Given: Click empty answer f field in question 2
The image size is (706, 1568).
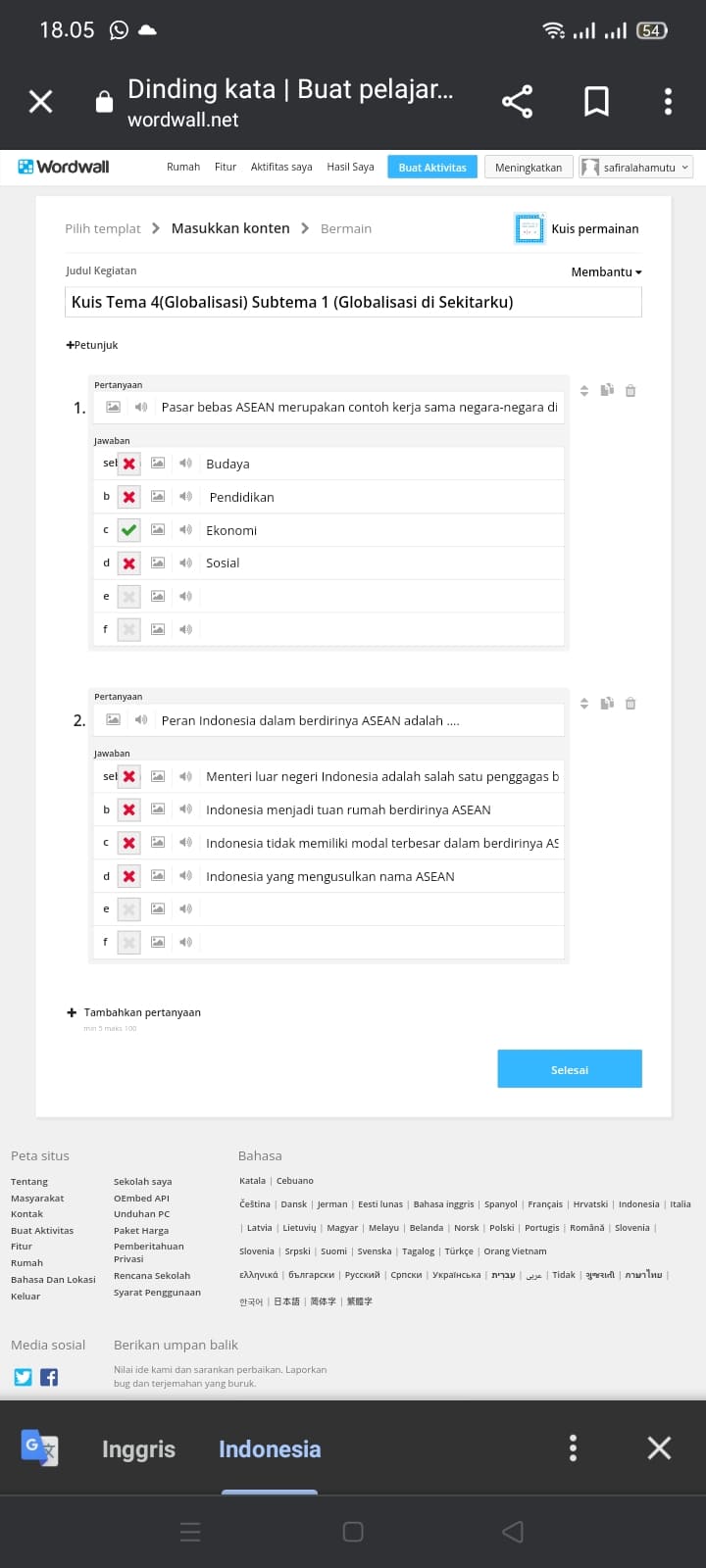Looking at the screenshot, I should click(382, 942).
